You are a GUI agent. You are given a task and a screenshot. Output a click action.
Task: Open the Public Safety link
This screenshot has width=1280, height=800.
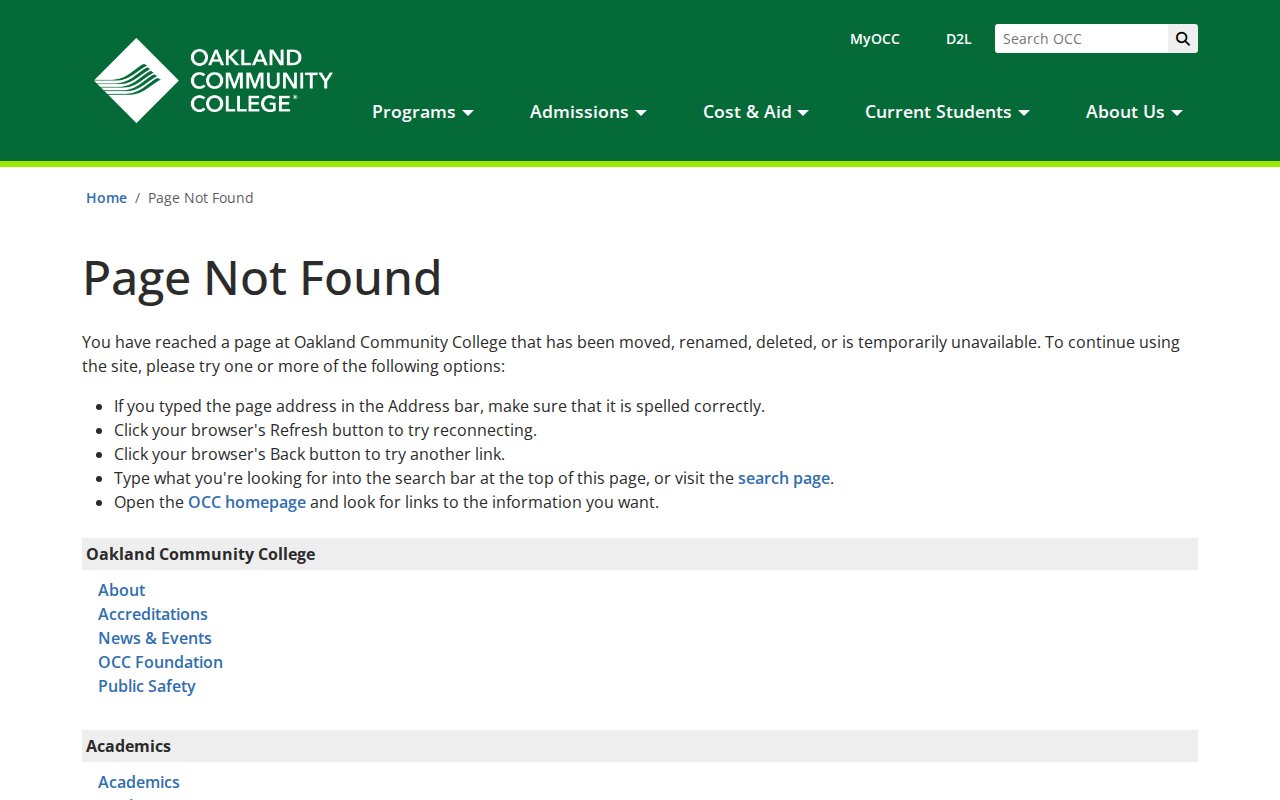coord(147,686)
